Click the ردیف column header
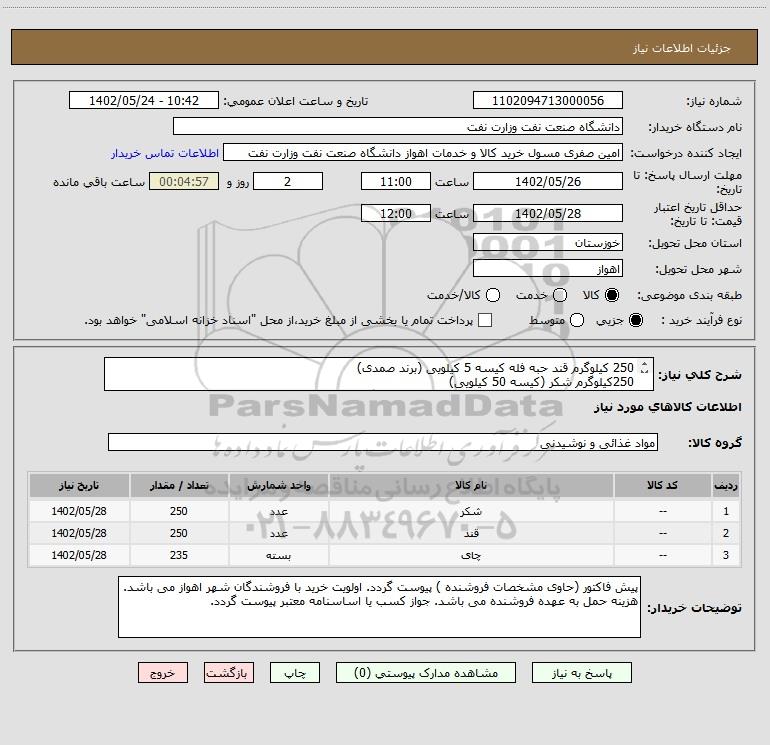Screen dimensions: 770x745 [x=726, y=486]
